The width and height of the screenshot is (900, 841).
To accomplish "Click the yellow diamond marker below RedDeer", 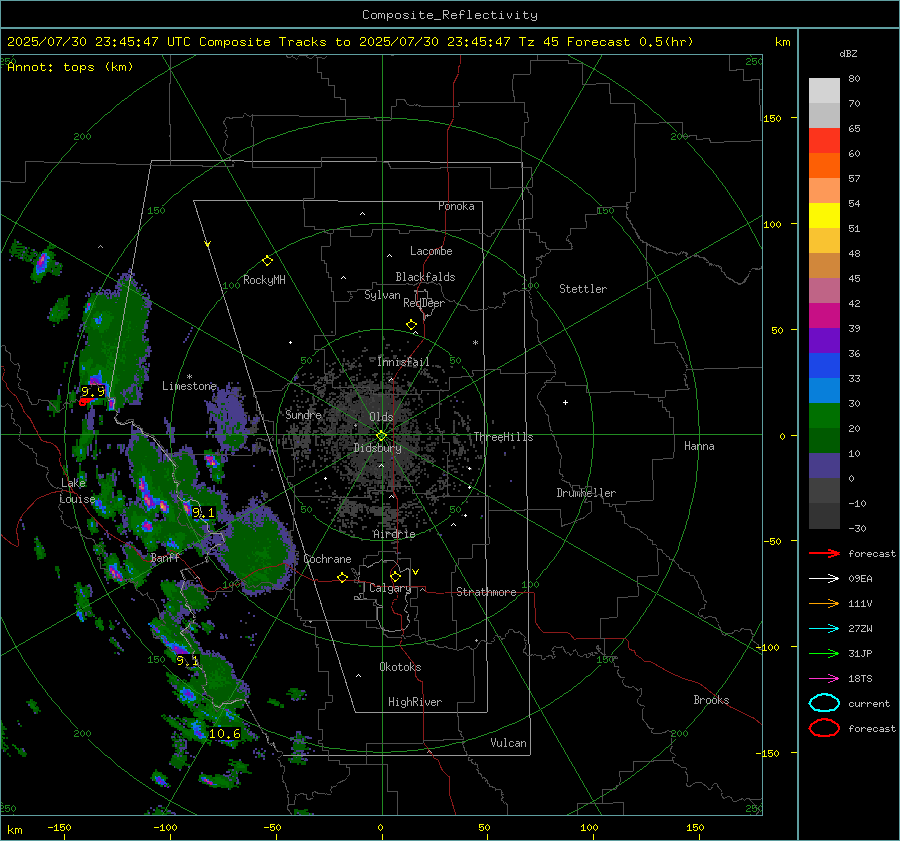I will tap(411, 325).
